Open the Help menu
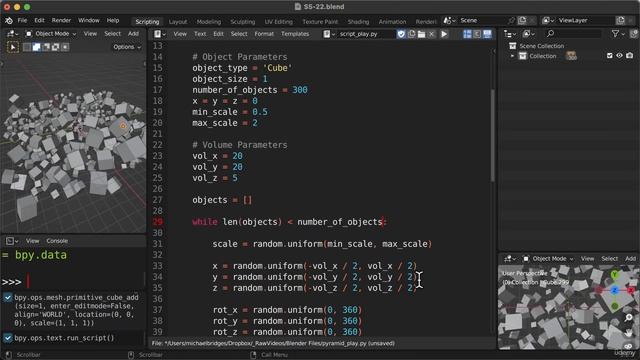The height and width of the screenshot is (360, 640). click(113, 20)
